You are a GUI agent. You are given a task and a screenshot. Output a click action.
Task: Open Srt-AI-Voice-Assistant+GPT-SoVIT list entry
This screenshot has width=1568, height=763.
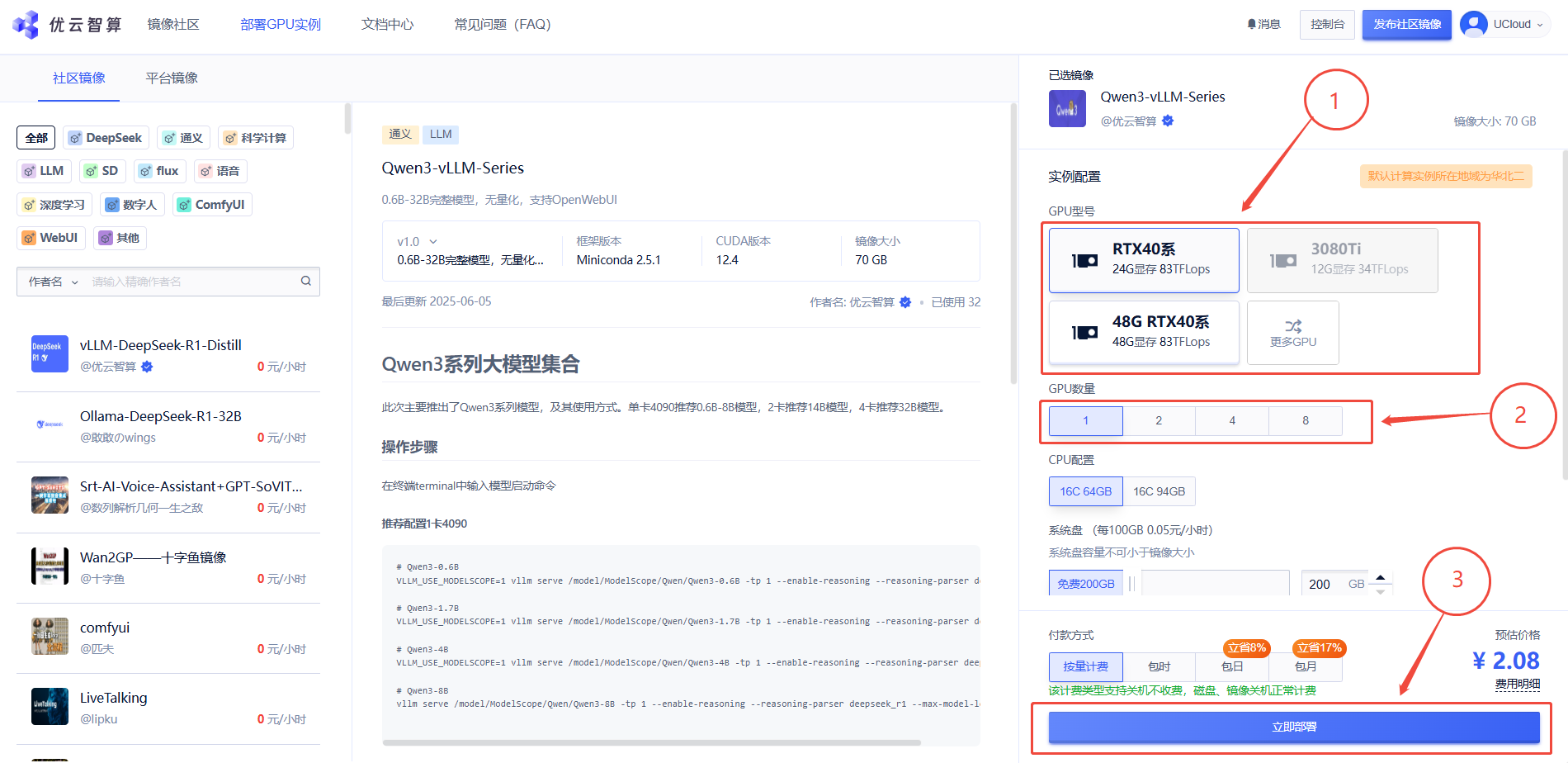point(168,496)
